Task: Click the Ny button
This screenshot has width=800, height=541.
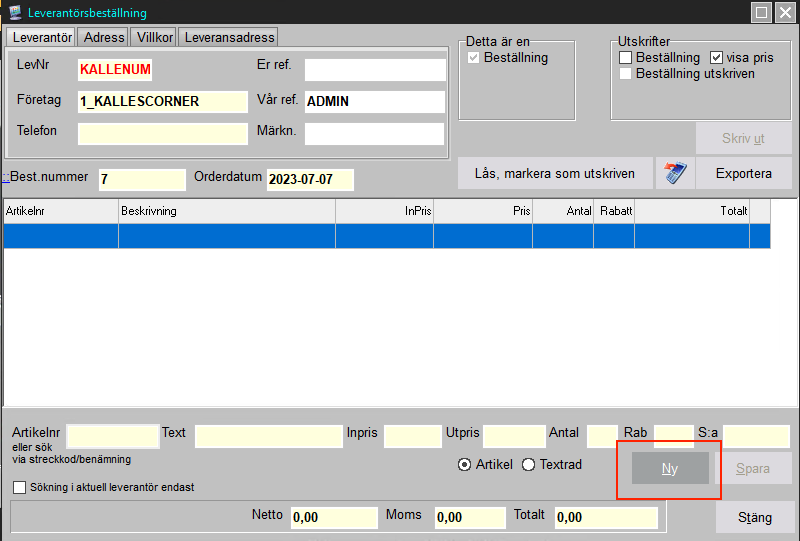Action: (x=669, y=468)
